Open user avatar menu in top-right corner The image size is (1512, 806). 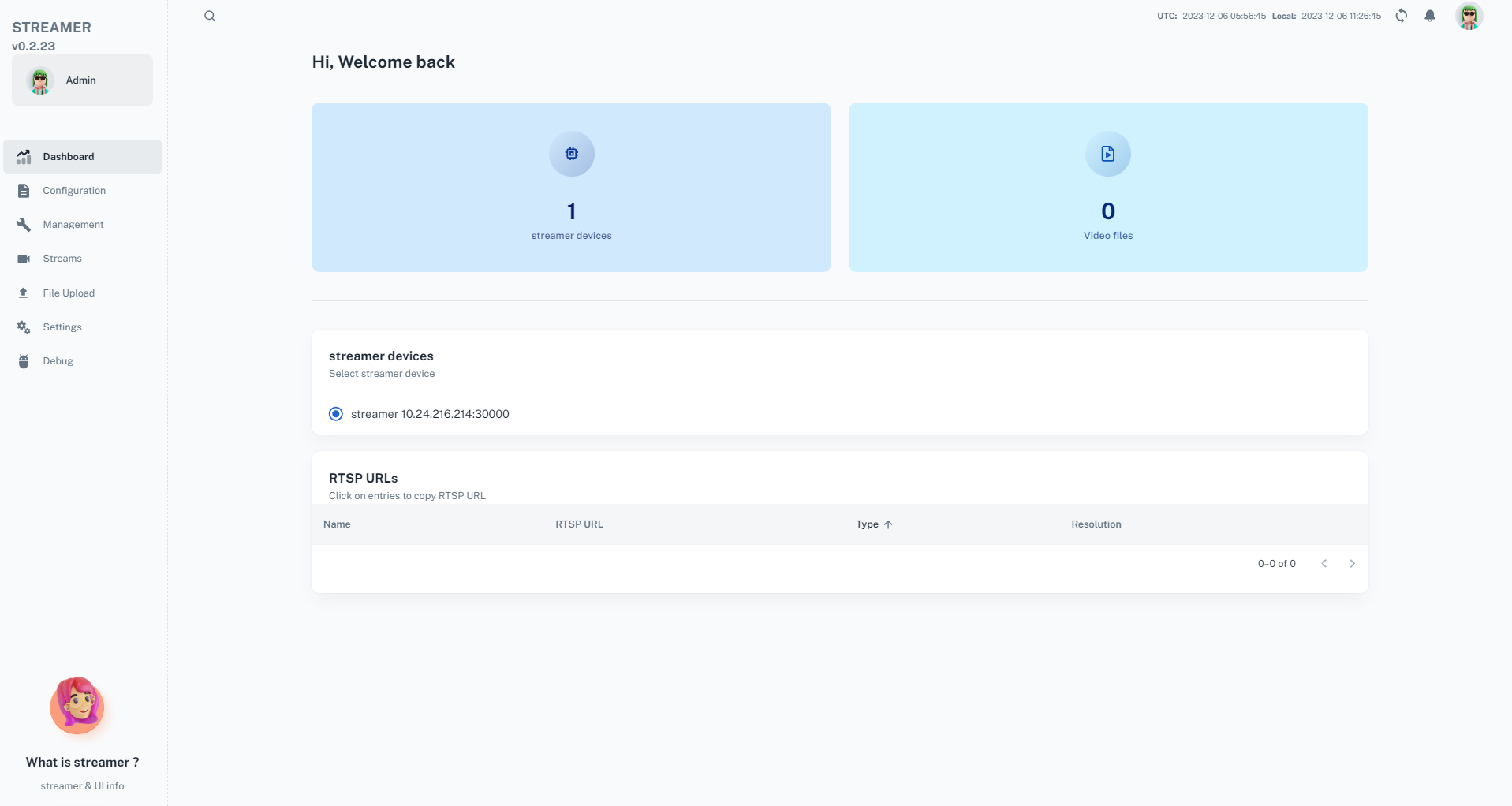pos(1468,16)
